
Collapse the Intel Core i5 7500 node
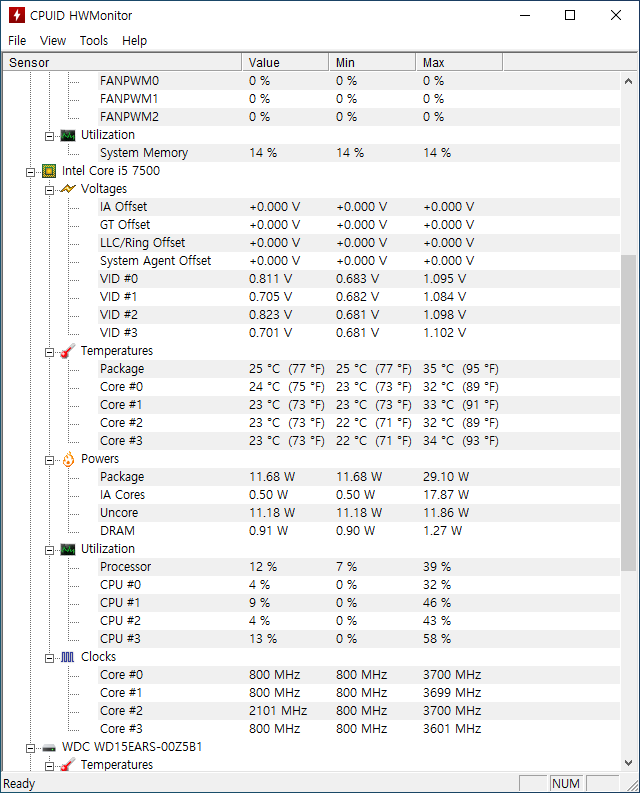(x=30, y=172)
